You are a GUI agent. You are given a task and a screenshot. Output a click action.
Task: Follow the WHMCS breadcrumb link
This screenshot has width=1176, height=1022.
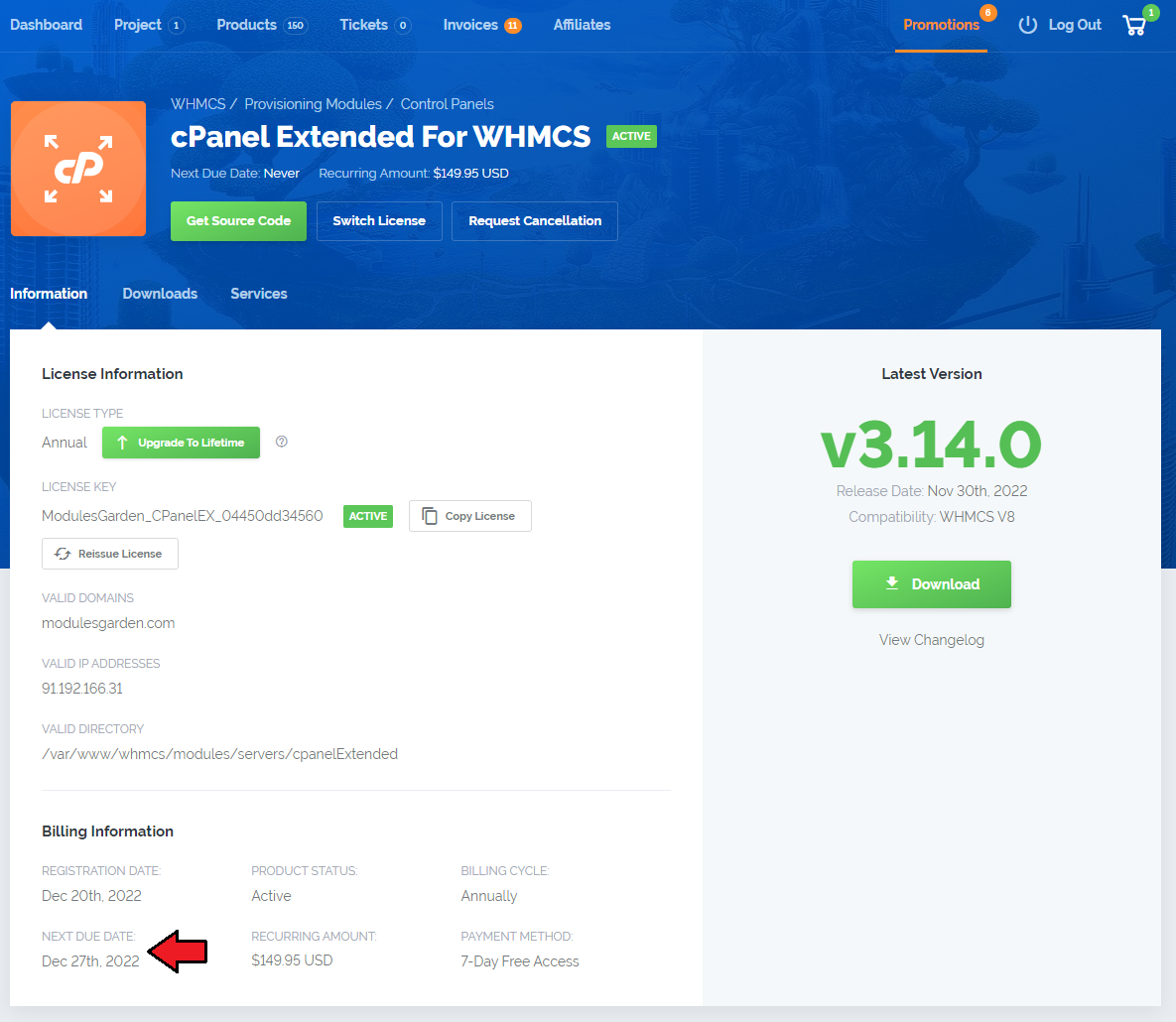(198, 104)
